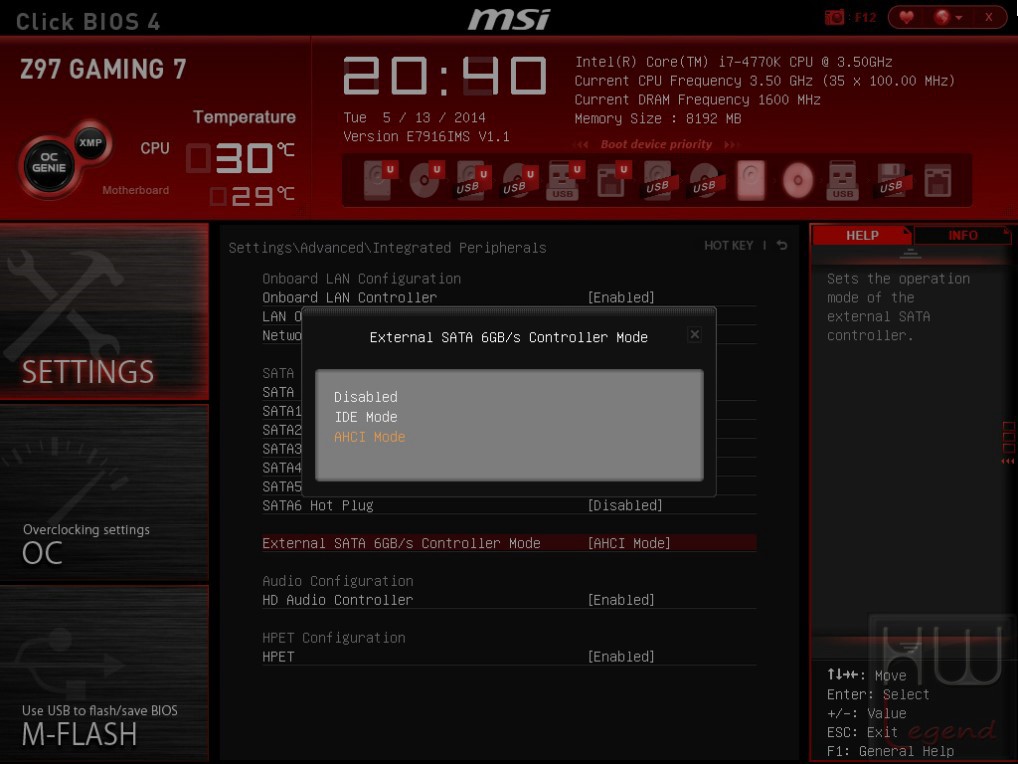Select the UEFI CD/DVD boot device icon
Viewport: 1018px width, 764px height.
pyautogui.click(x=425, y=180)
